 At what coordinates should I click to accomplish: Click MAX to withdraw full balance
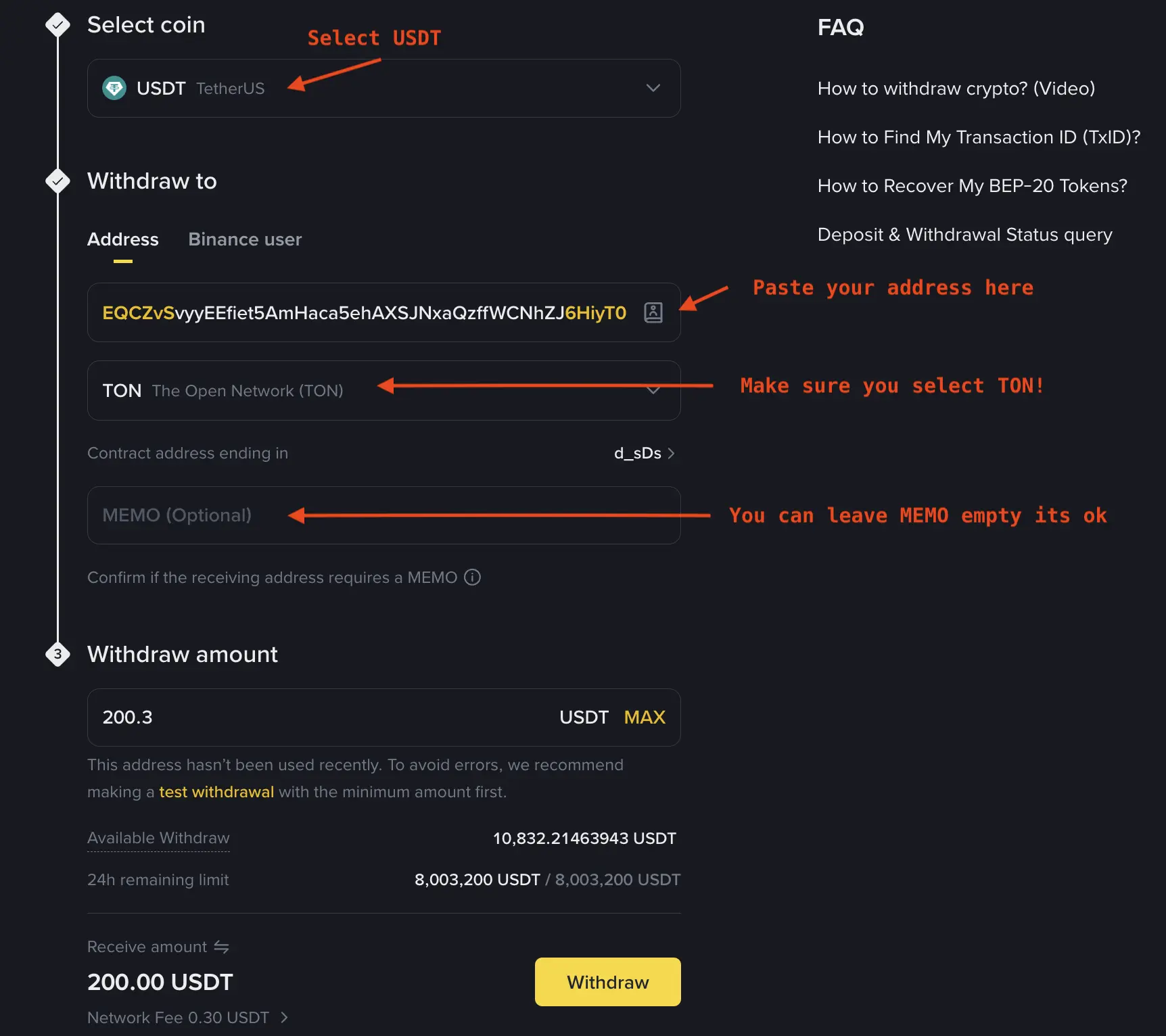[x=644, y=717]
